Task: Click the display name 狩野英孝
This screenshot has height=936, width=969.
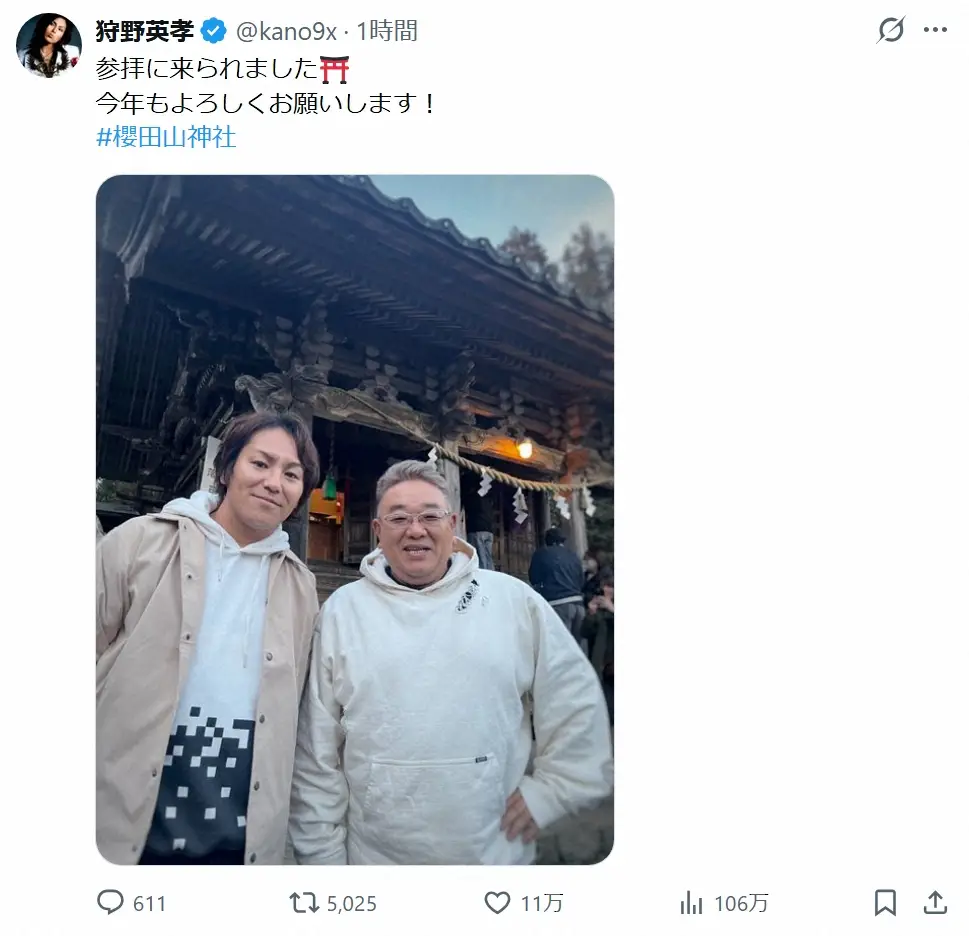Action: click(x=145, y=31)
